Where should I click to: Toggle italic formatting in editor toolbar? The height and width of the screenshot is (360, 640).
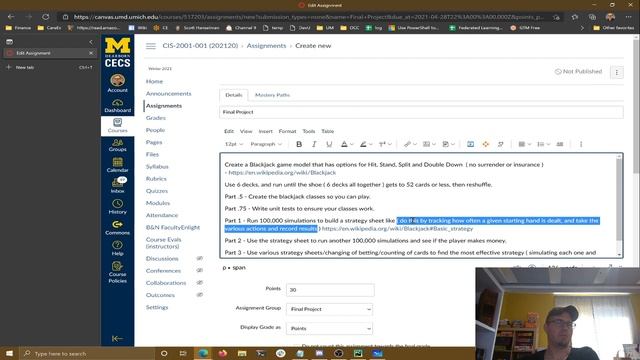coord(314,144)
